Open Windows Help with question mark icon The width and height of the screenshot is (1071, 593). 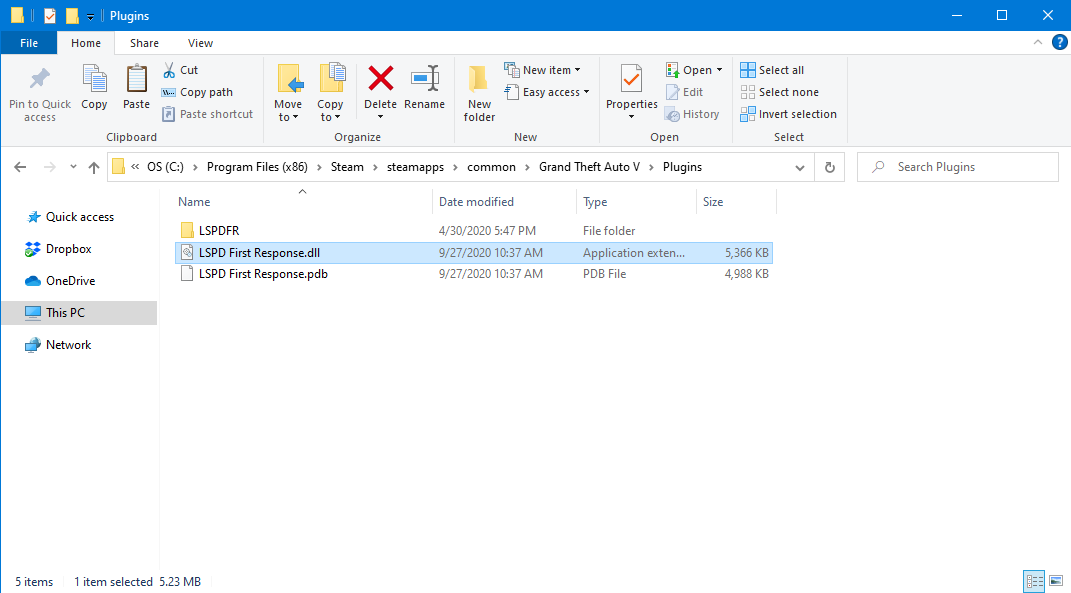(x=1059, y=42)
